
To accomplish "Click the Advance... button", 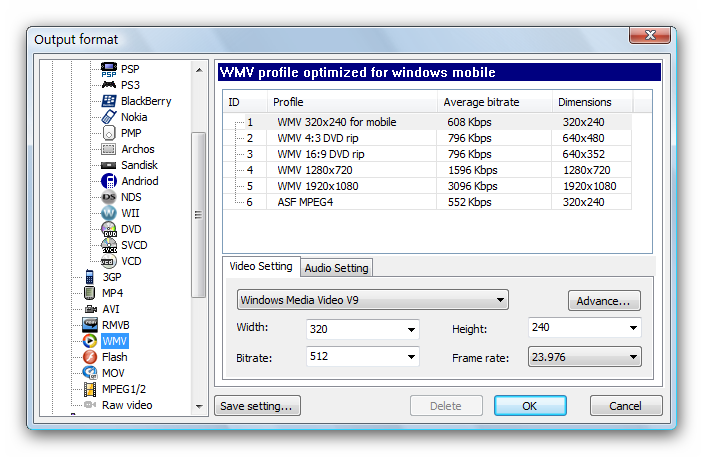I will (x=604, y=301).
